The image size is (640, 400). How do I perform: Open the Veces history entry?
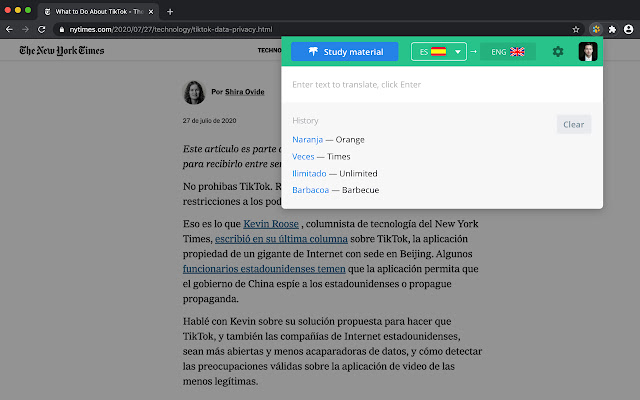point(303,156)
